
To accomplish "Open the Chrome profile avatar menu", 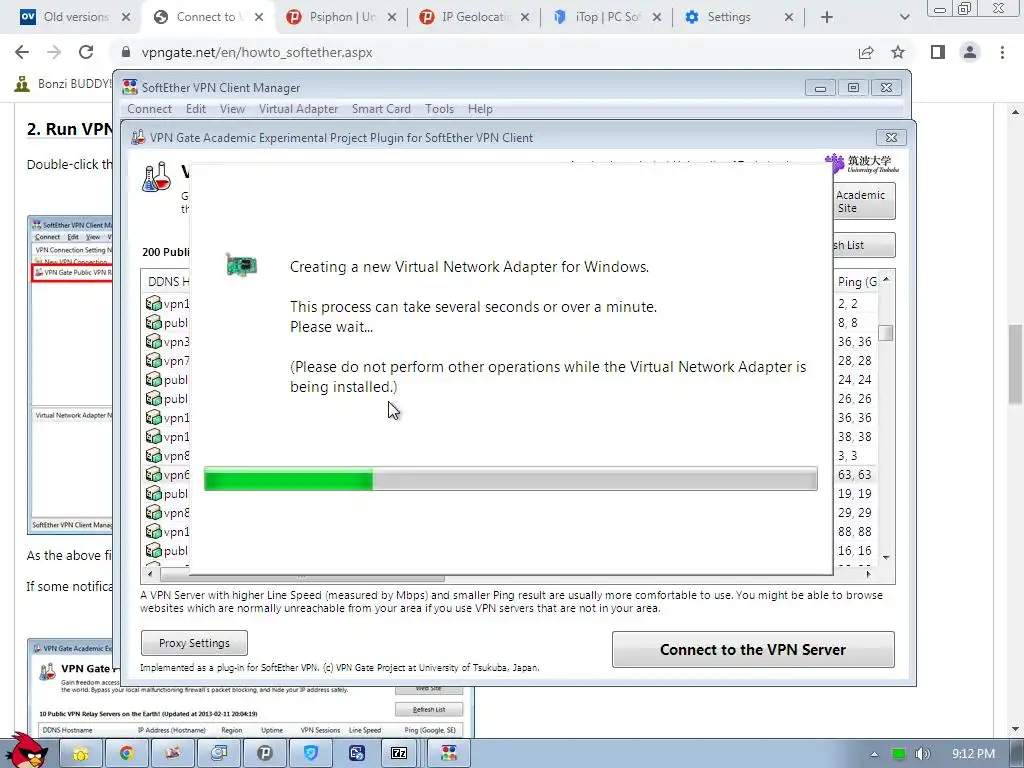I will click(970, 52).
